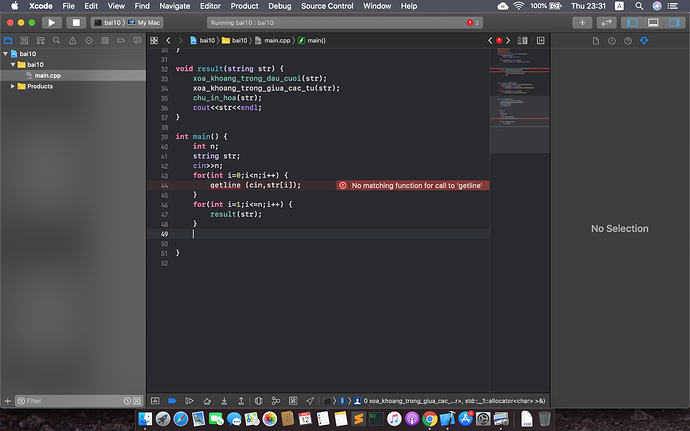
Task: Click the Step Out button
Action: pos(241,401)
